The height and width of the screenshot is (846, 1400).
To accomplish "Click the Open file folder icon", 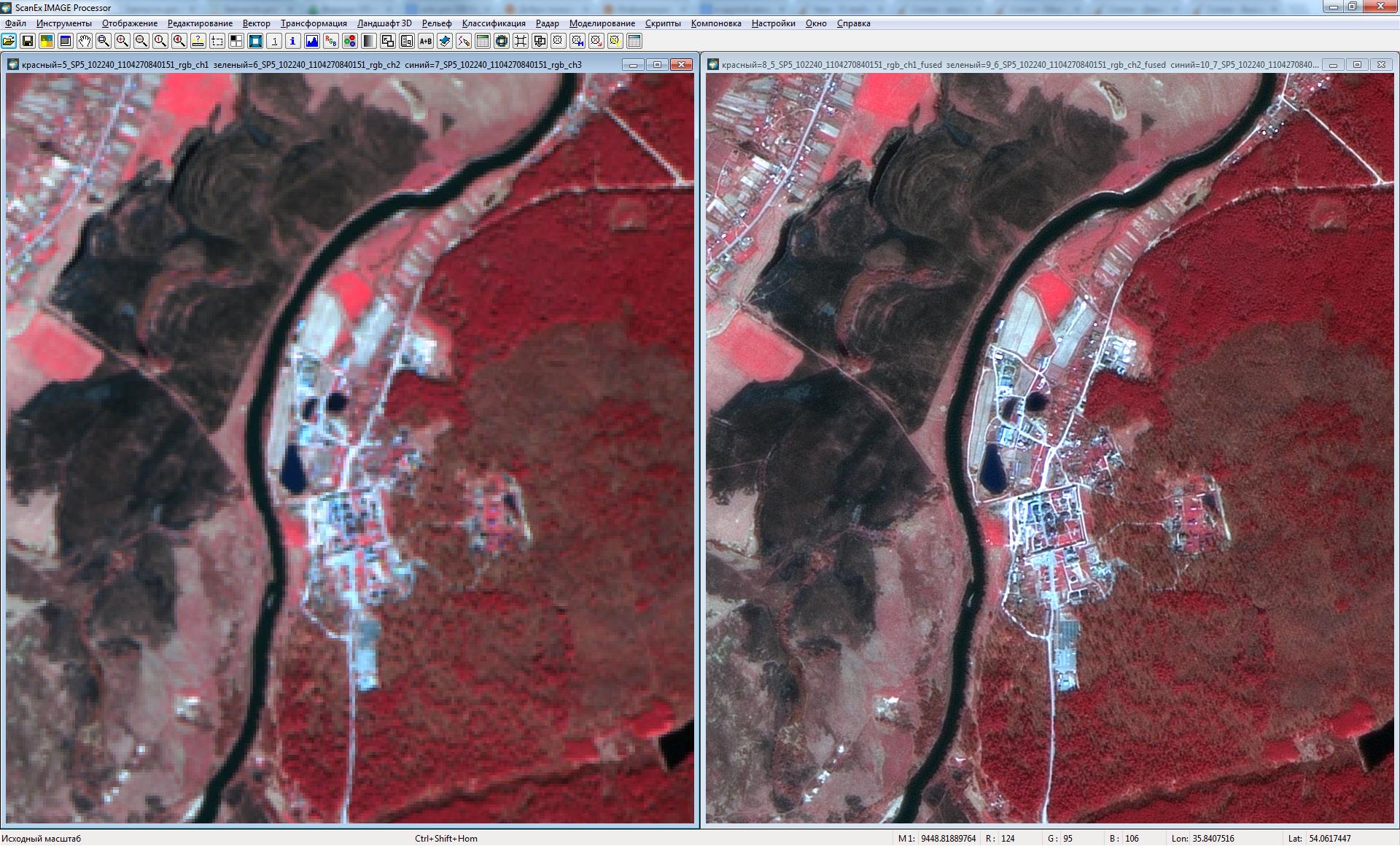I will 9,41.
